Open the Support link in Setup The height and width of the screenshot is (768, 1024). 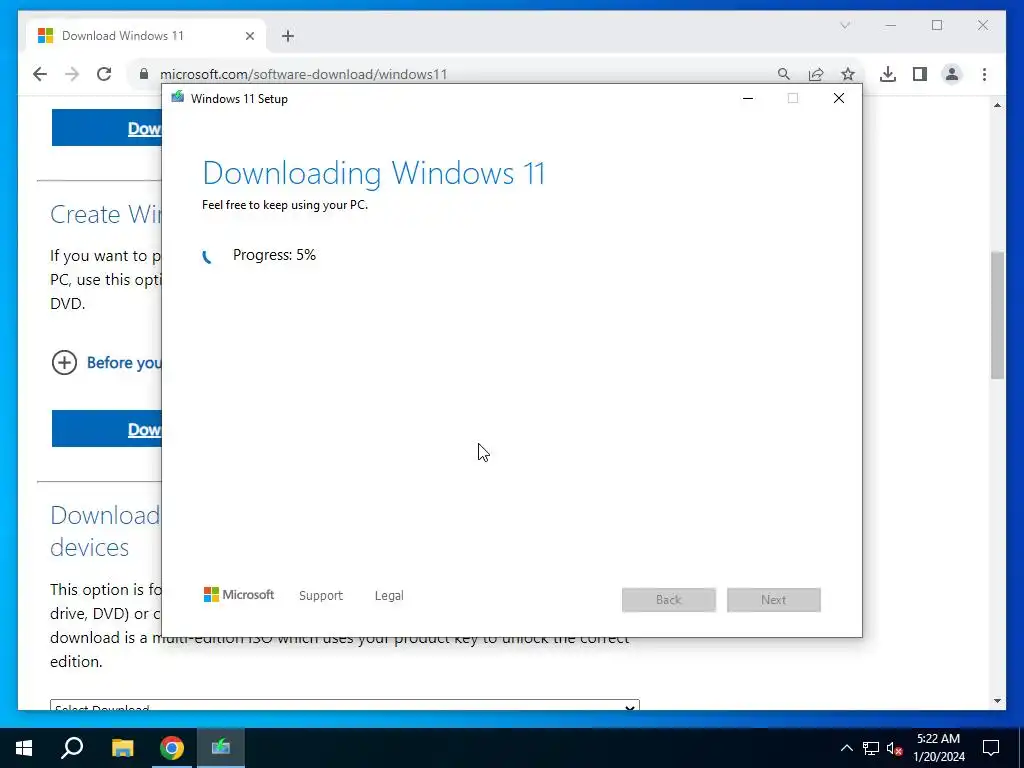click(321, 596)
